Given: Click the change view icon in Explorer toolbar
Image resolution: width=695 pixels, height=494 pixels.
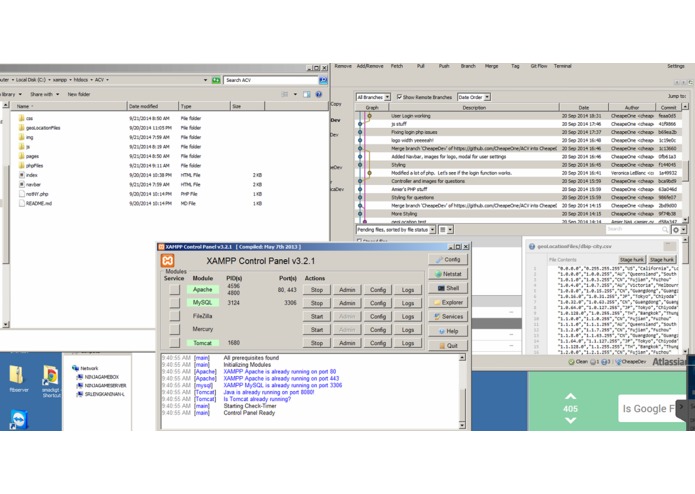Looking at the screenshot, I should click(285, 94).
